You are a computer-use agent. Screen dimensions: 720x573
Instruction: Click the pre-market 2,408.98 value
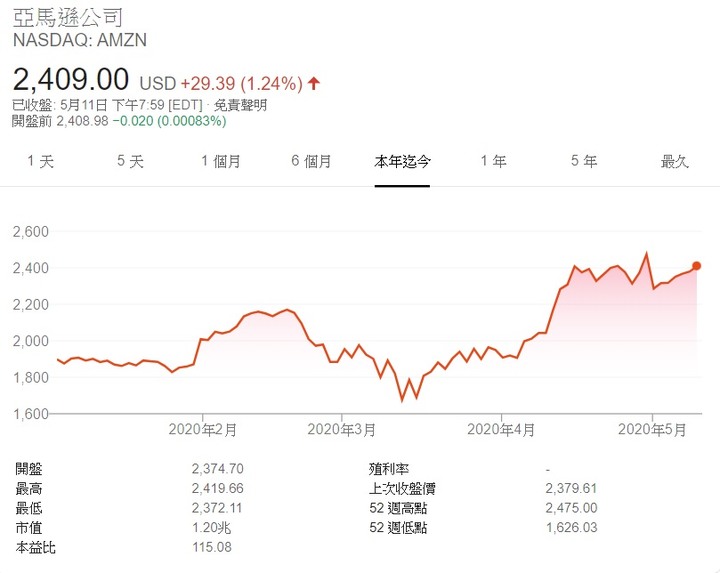83,121
